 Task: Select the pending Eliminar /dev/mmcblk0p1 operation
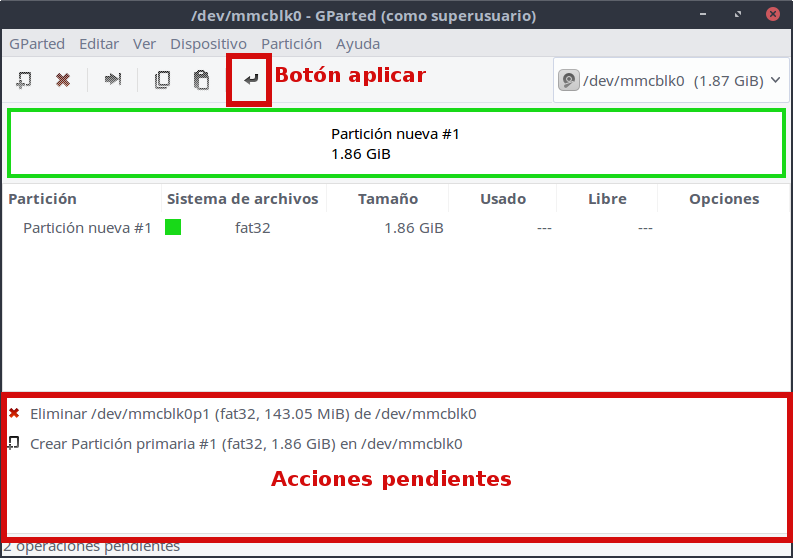(253, 413)
